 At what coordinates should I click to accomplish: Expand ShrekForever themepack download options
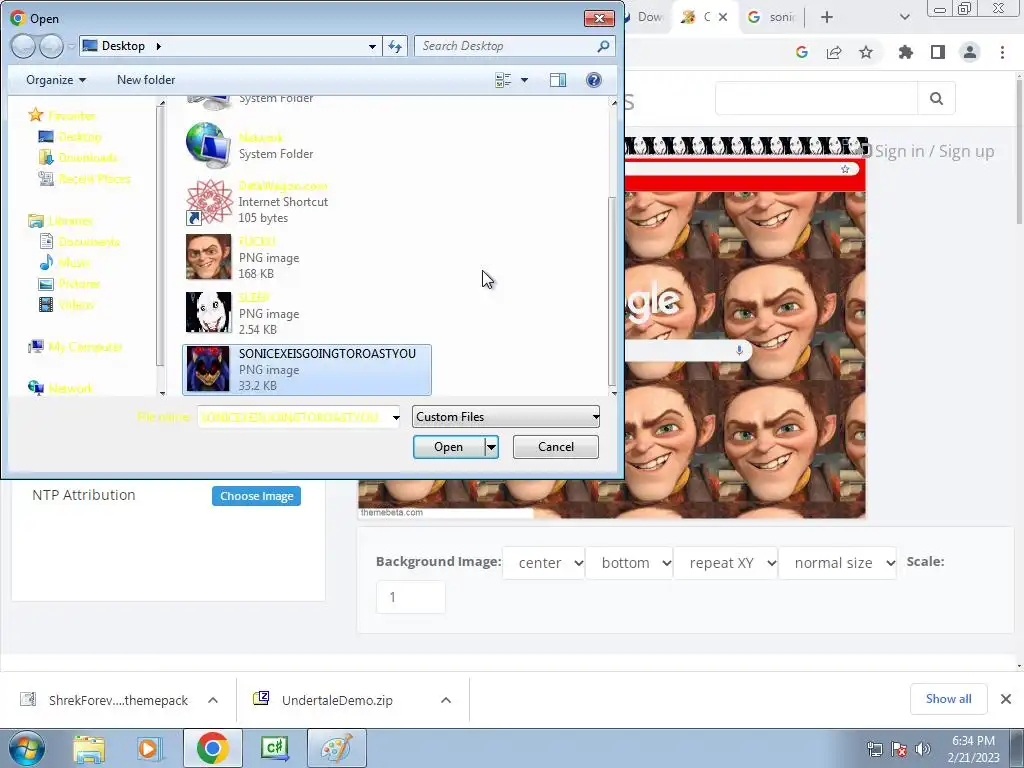click(213, 700)
